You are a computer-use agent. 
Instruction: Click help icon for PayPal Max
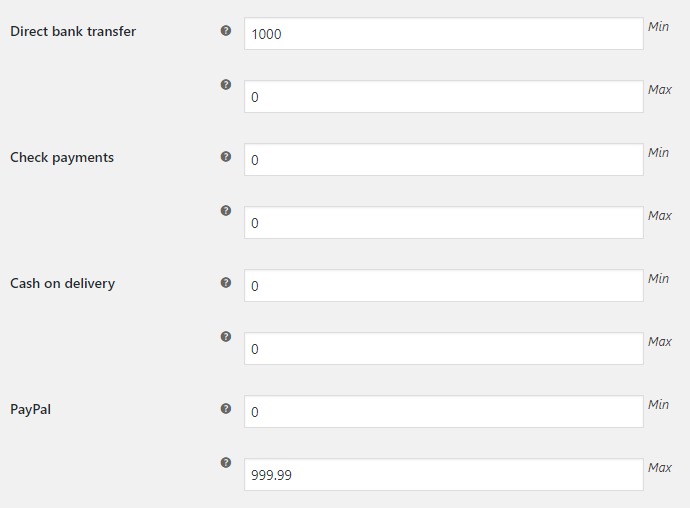pos(226,463)
